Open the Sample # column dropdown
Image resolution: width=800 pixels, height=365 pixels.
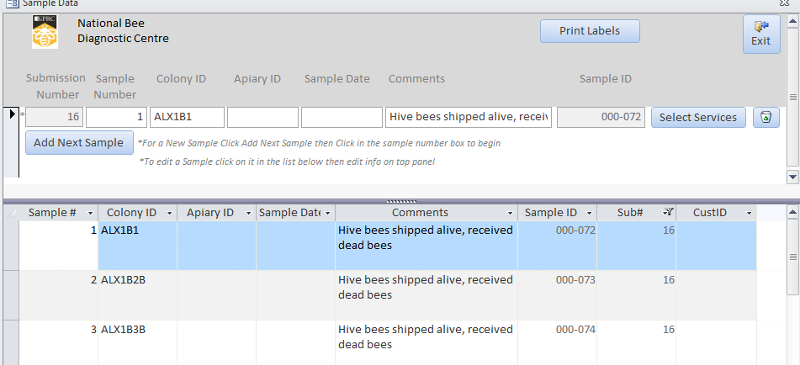90,213
